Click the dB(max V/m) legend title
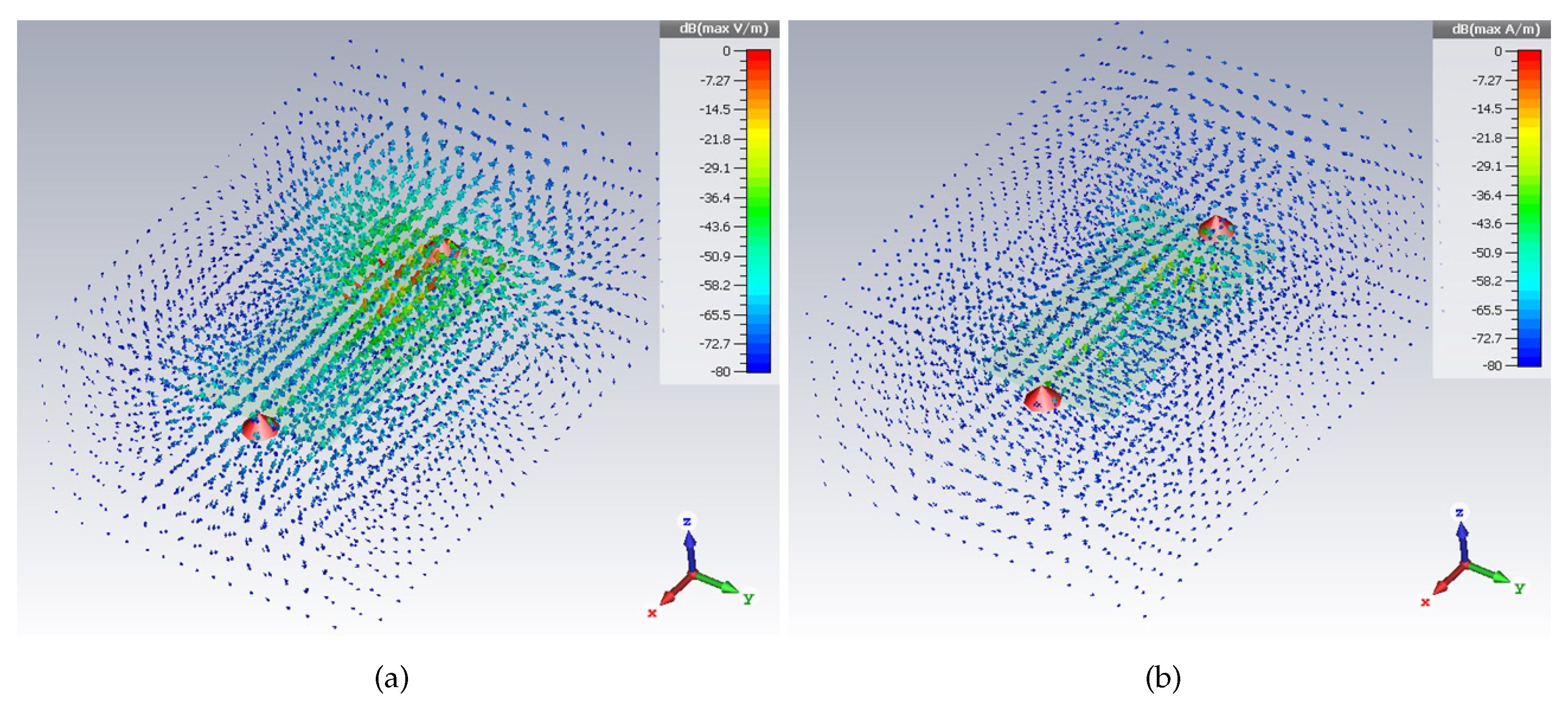 (x=723, y=29)
